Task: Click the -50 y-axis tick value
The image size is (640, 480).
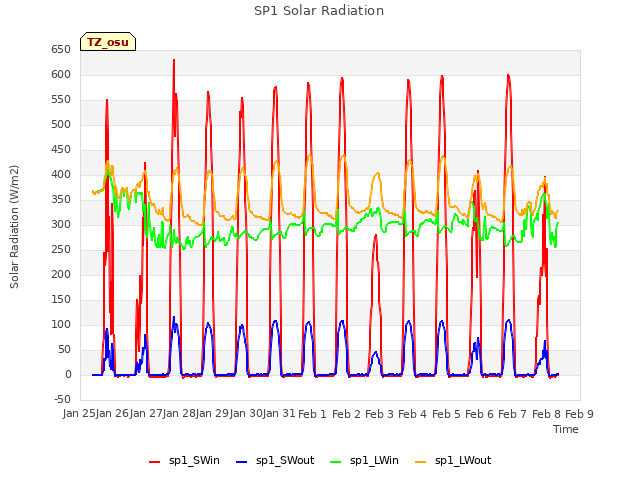Action: [x=62, y=399]
